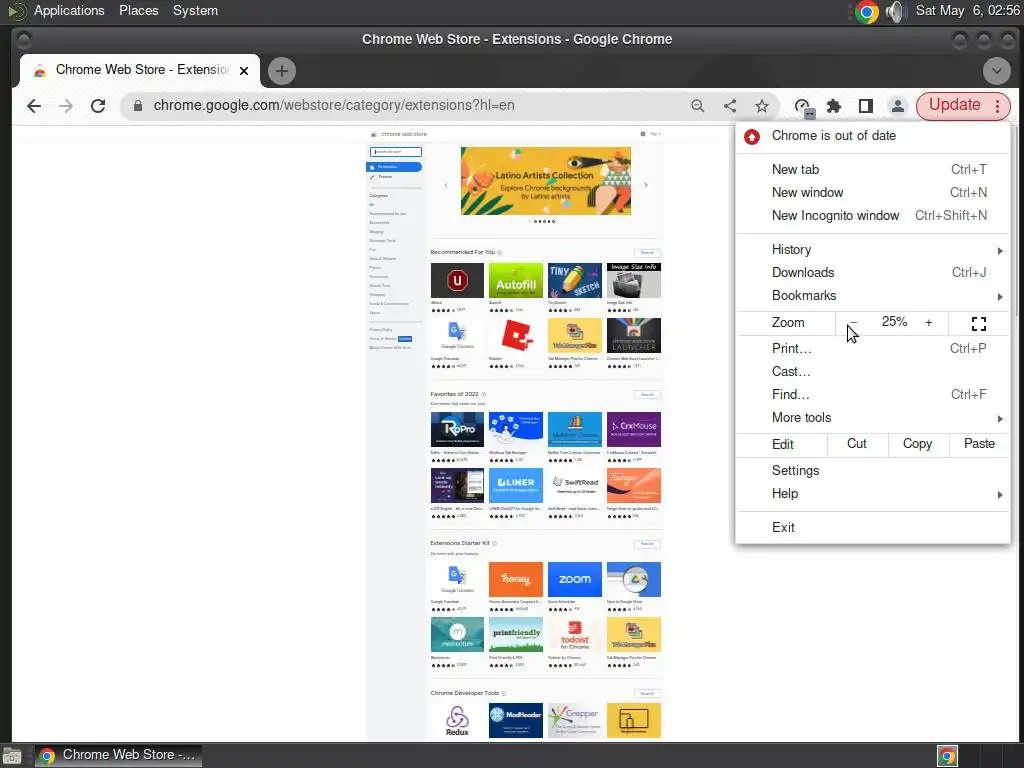
Task: Open the profile avatar icon
Action: click(x=898, y=106)
